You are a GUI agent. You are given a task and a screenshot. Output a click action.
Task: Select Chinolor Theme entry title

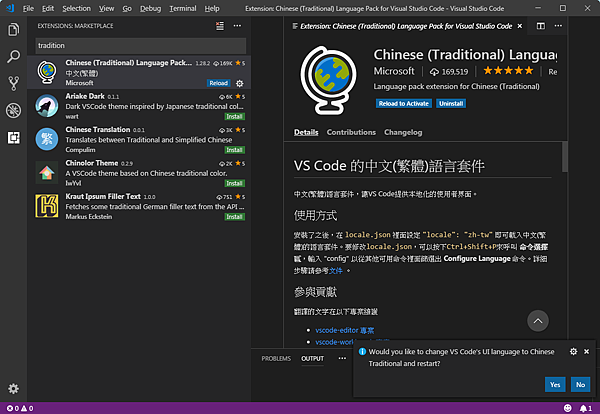pos(91,163)
